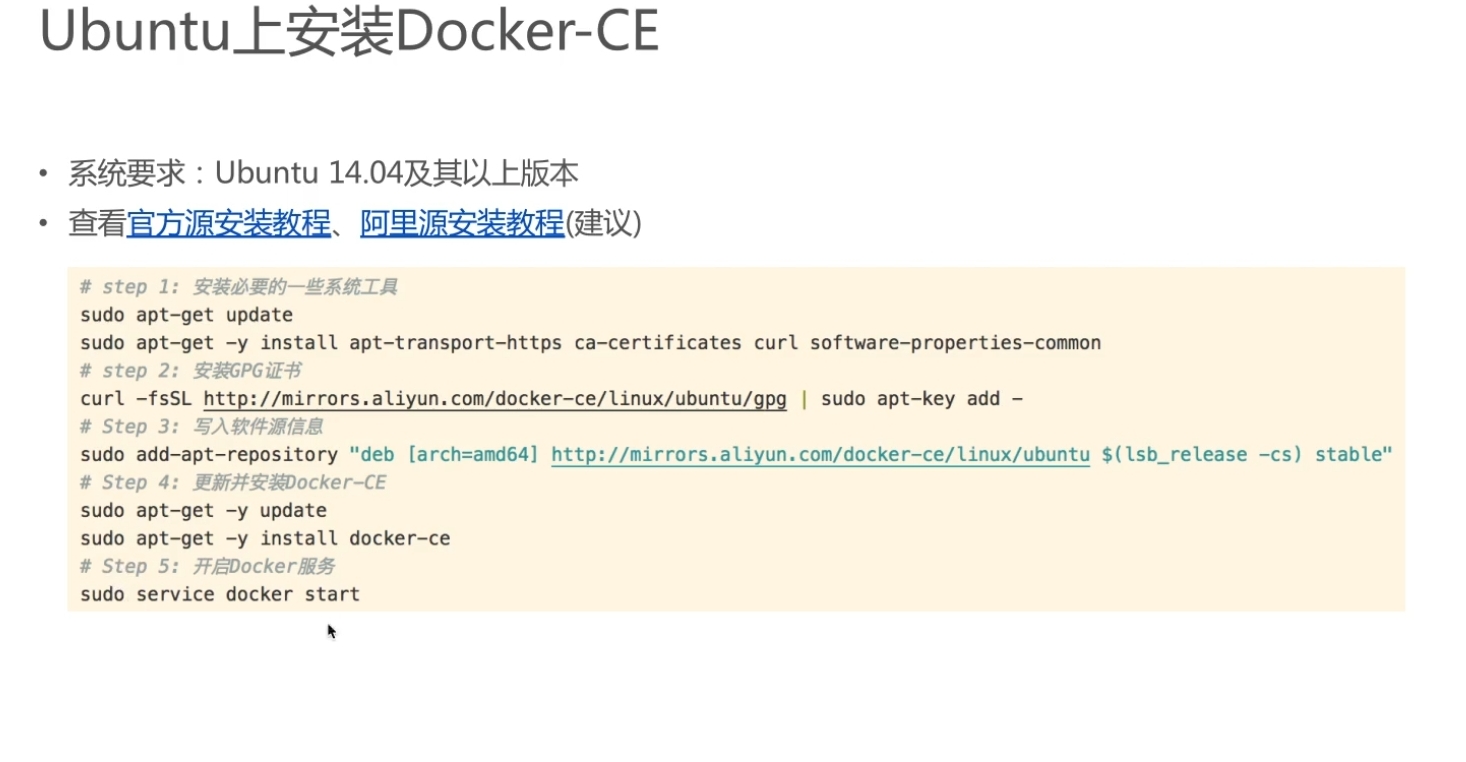1466x762 pixels.
Task: Click the first 'sudo apt-get update' line
Action: click(x=186, y=315)
